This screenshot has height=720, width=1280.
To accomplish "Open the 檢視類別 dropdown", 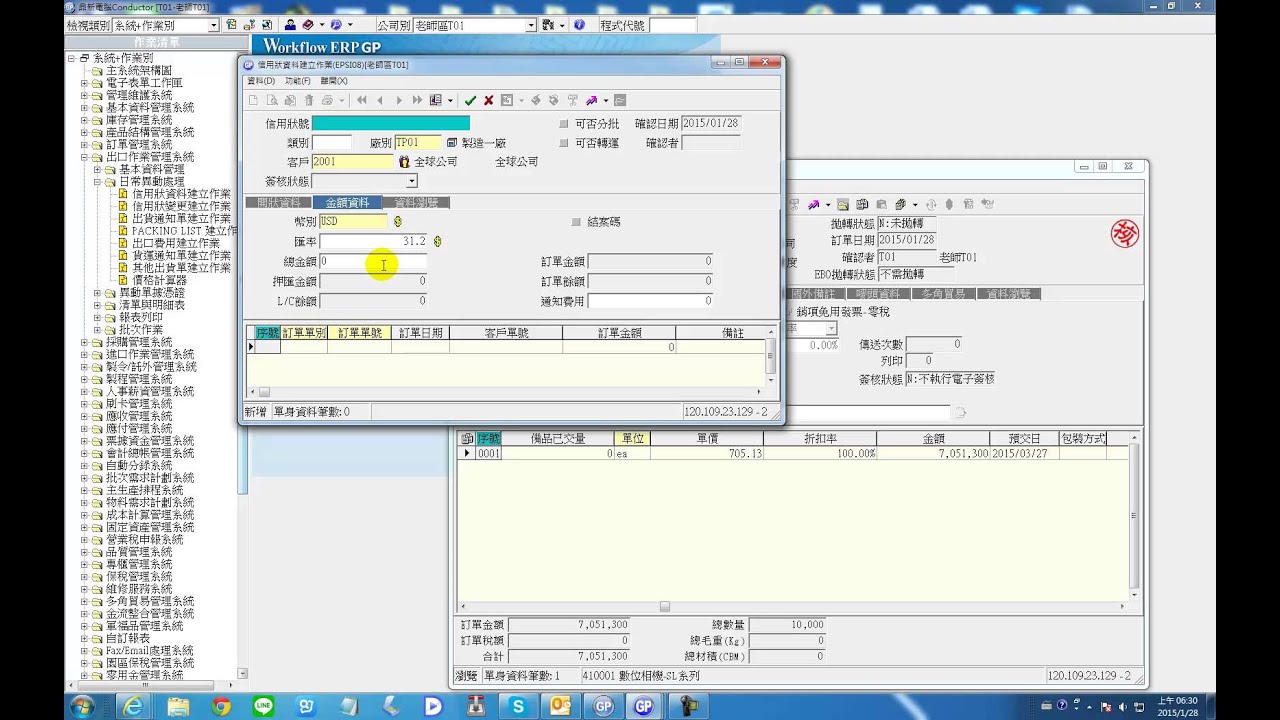I will point(213,25).
